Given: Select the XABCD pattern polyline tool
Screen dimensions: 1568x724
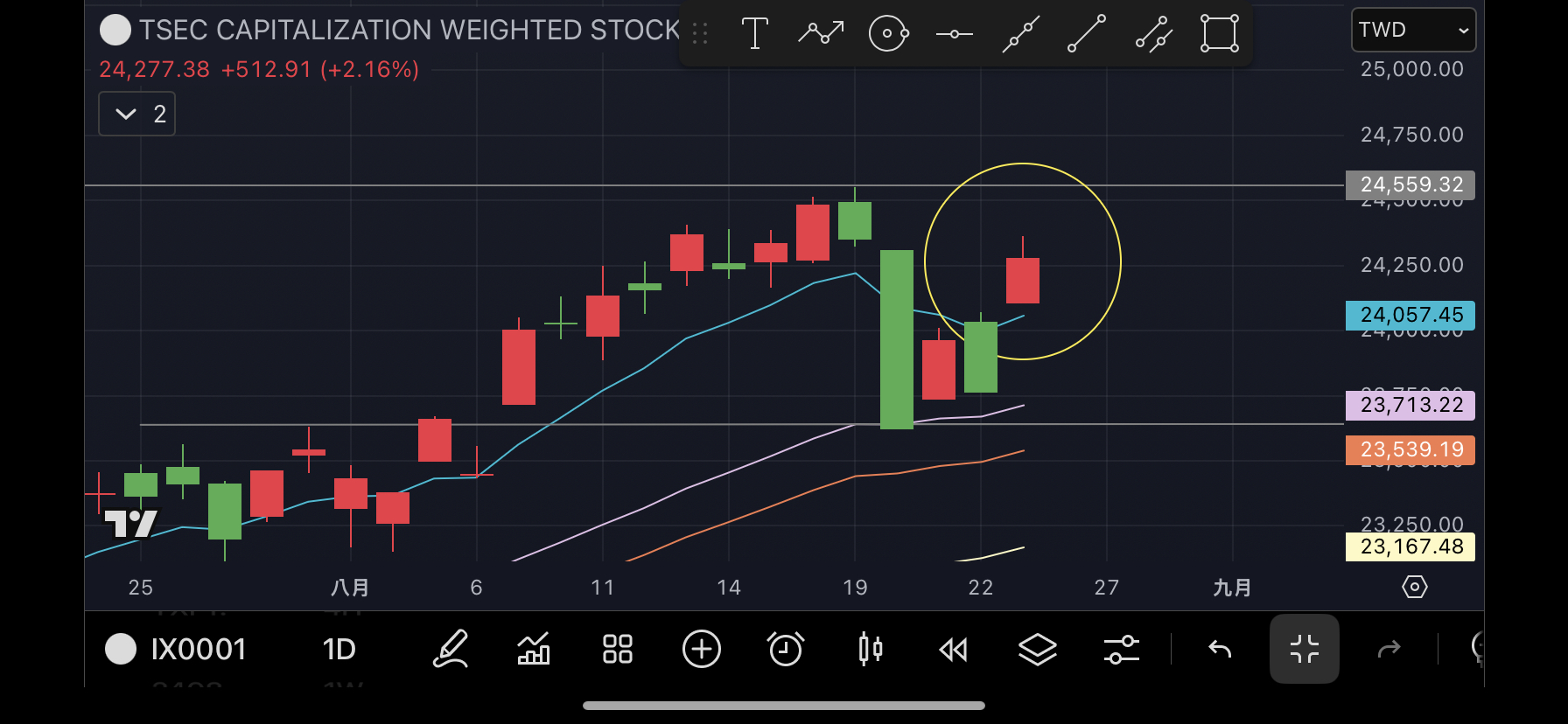Looking at the screenshot, I should (x=821, y=34).
